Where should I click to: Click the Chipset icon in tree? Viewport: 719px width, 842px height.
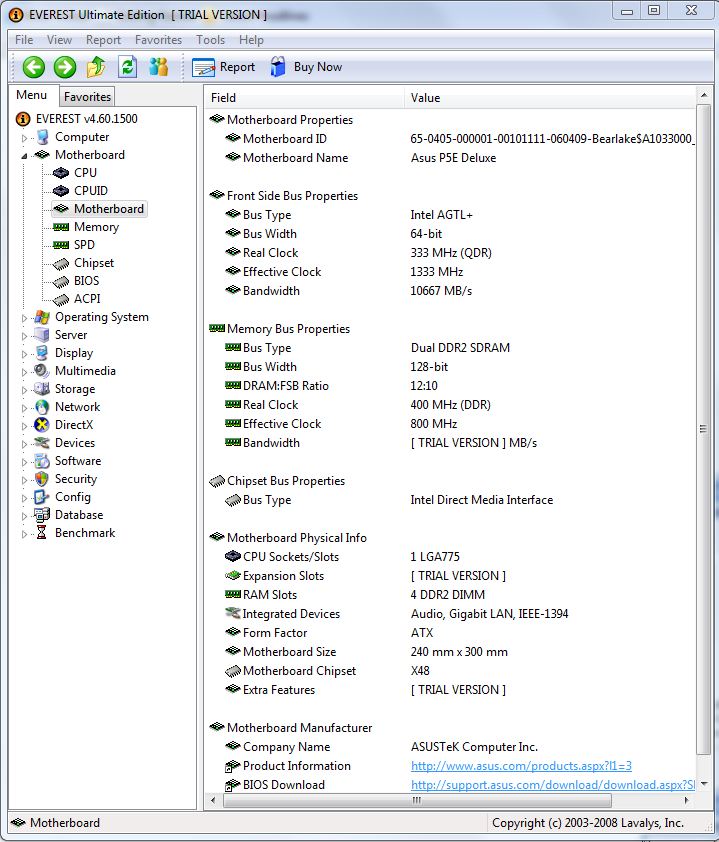(61, 263)
